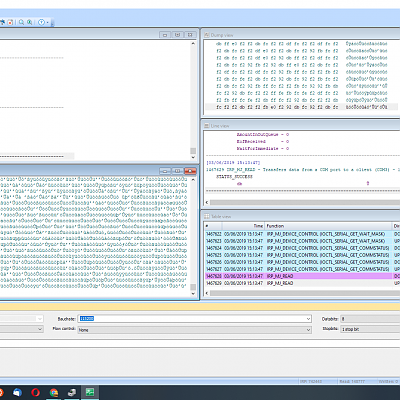Click the magnifier Find toolbar icon

tap(21, 22)
